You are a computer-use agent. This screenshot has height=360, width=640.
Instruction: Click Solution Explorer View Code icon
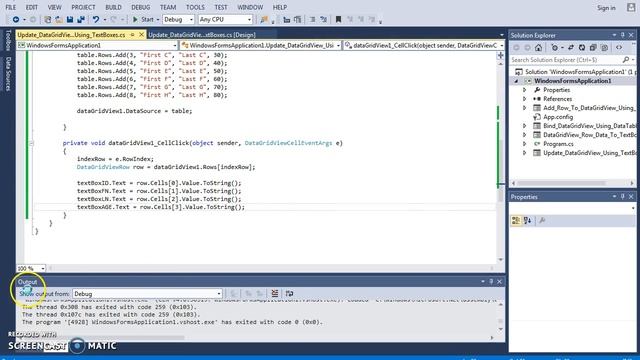point(619,48)
